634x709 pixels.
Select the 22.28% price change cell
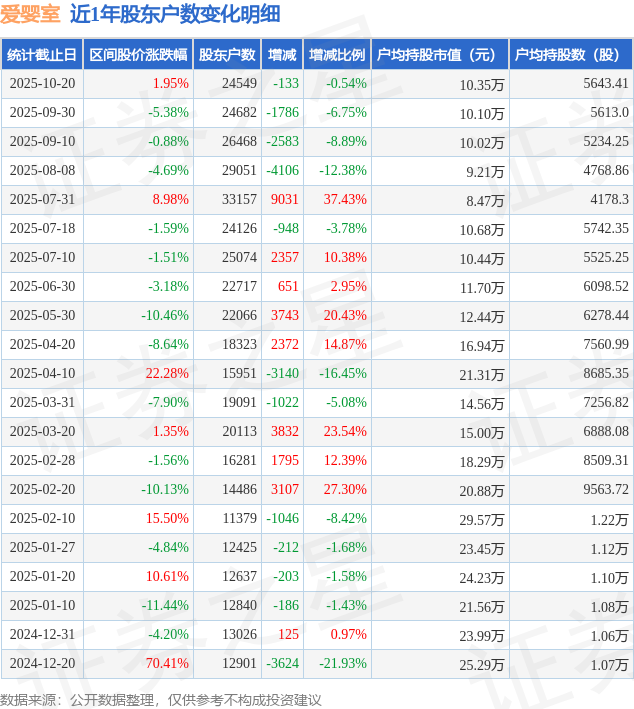167,374
